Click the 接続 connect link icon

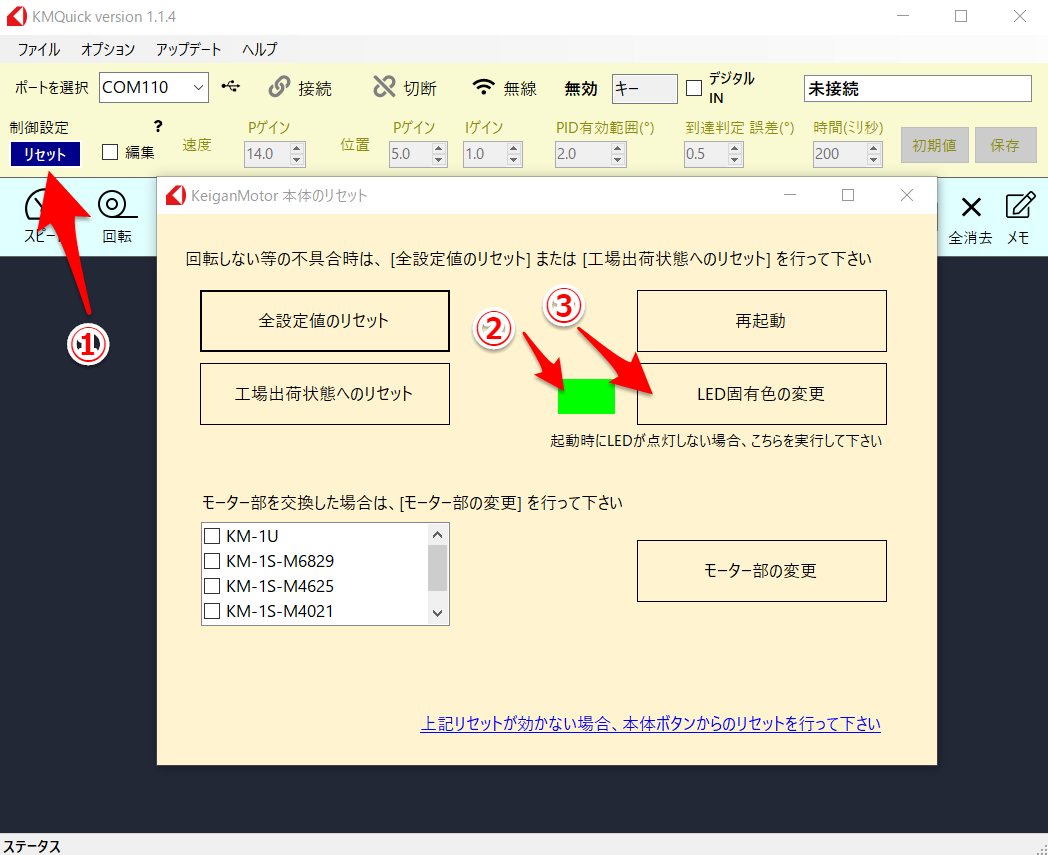[x=279, y=87]
